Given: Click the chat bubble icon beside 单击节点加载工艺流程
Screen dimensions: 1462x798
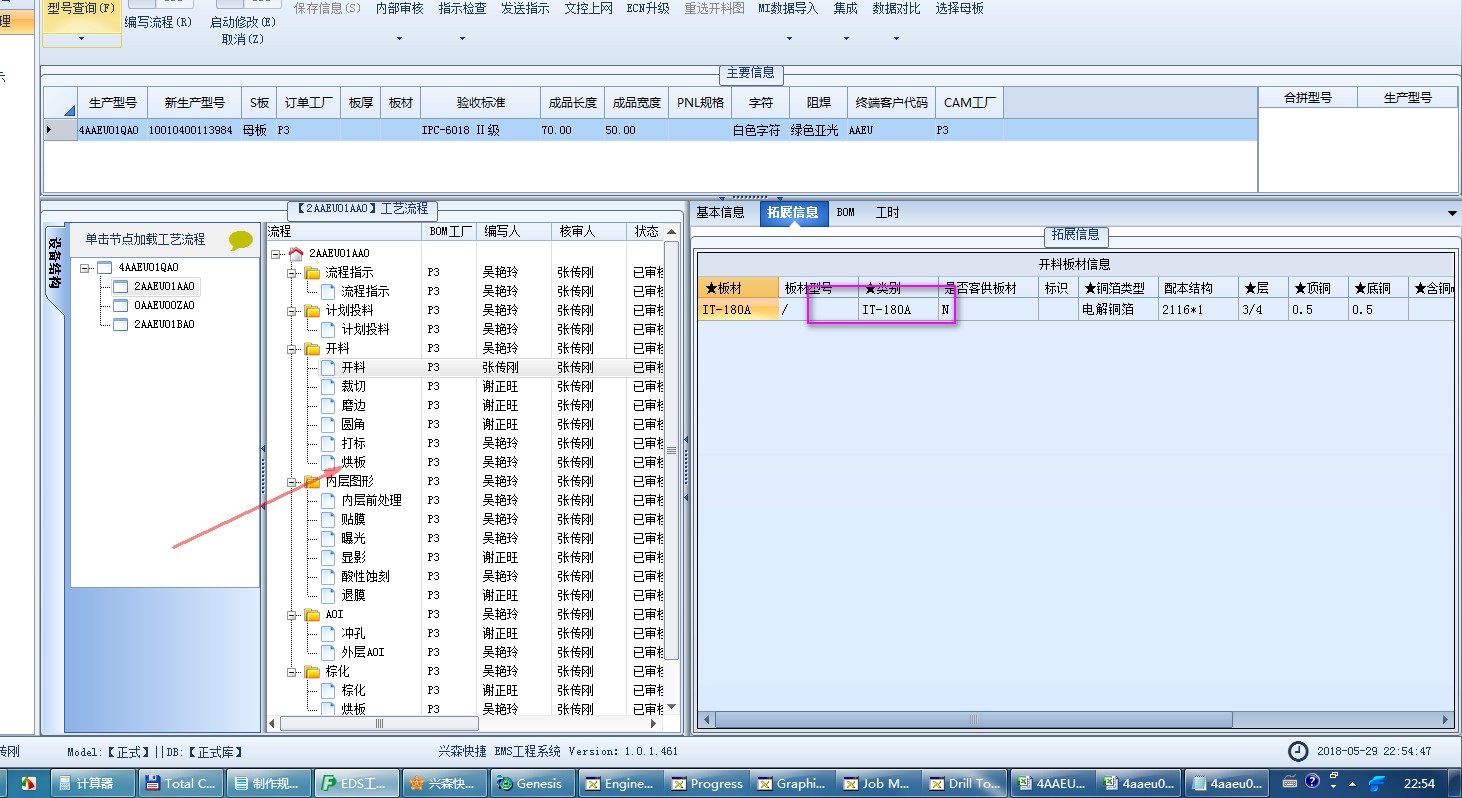Looking at the screenshot, I should [x=240, y=240].
